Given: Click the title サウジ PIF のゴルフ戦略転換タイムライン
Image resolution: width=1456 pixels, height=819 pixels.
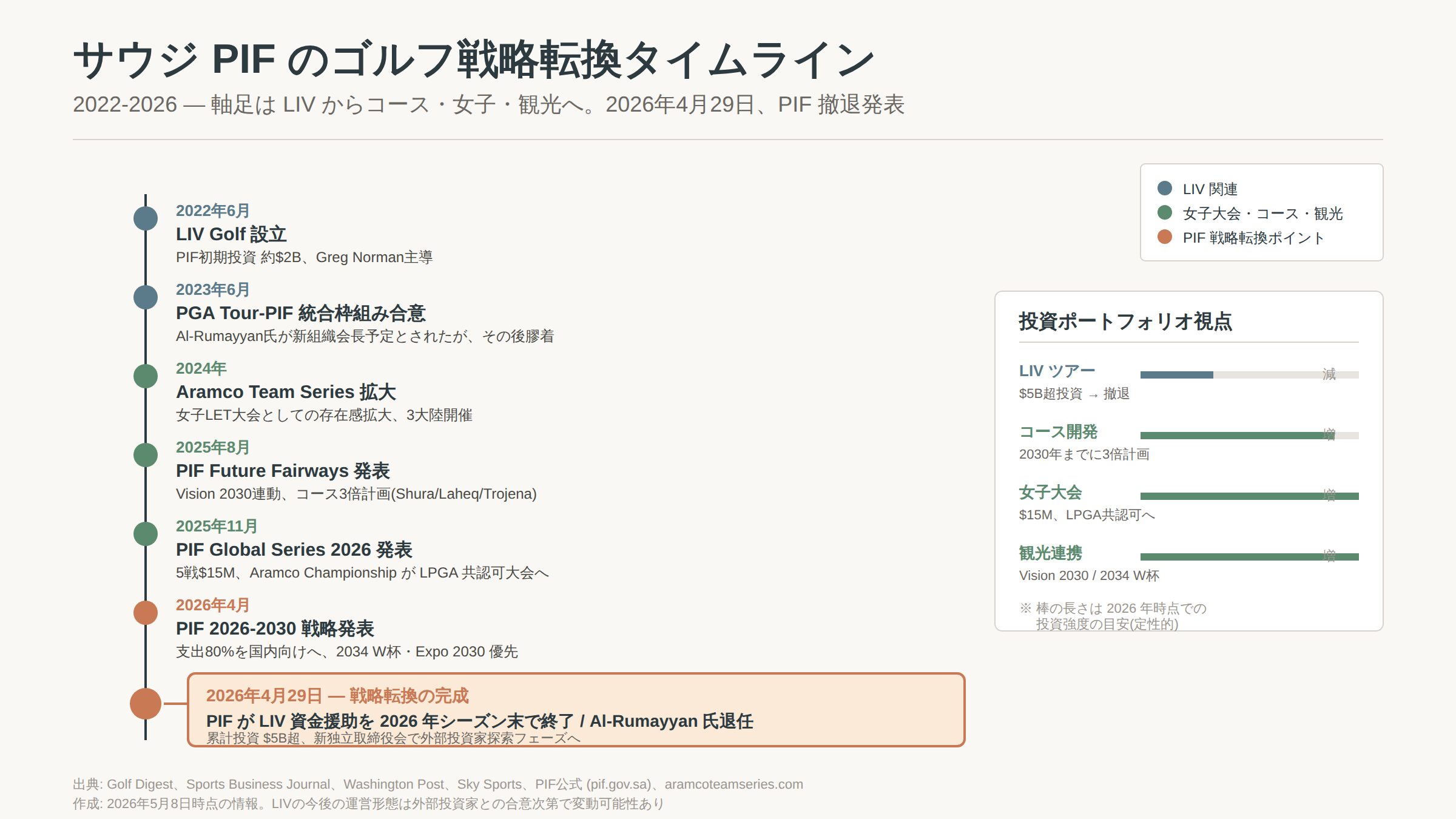Looking at the screenshot, I should 474,59.
